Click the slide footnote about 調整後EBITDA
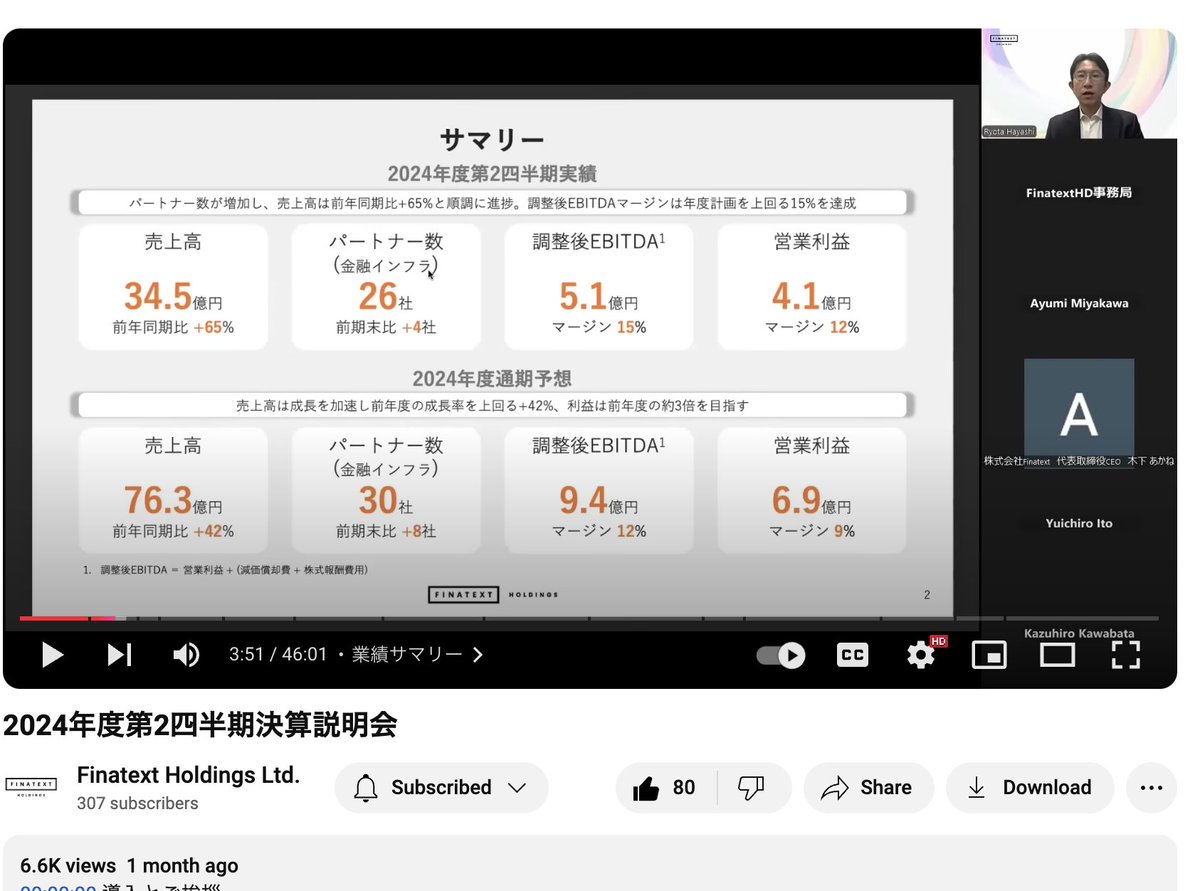The width and height of the screenshot is (1200, 891). click(226, 570)
